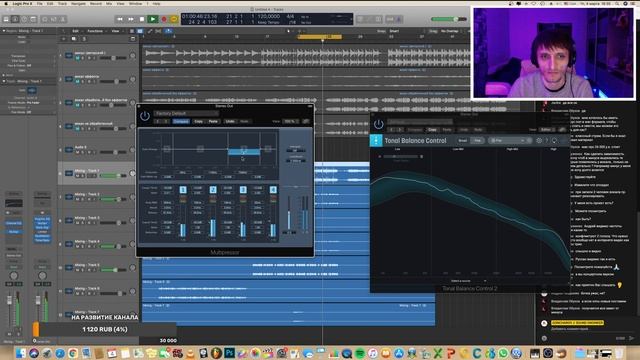This screenshot has width=640, height=360.
Task: Open the Select a source dropdown
Action: pos(468,281)
